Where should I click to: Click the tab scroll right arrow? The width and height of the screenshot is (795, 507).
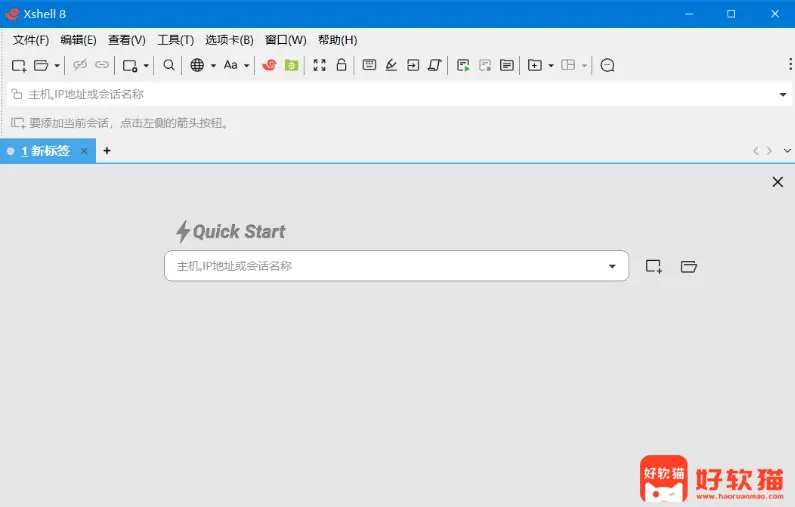pos(770,151)
